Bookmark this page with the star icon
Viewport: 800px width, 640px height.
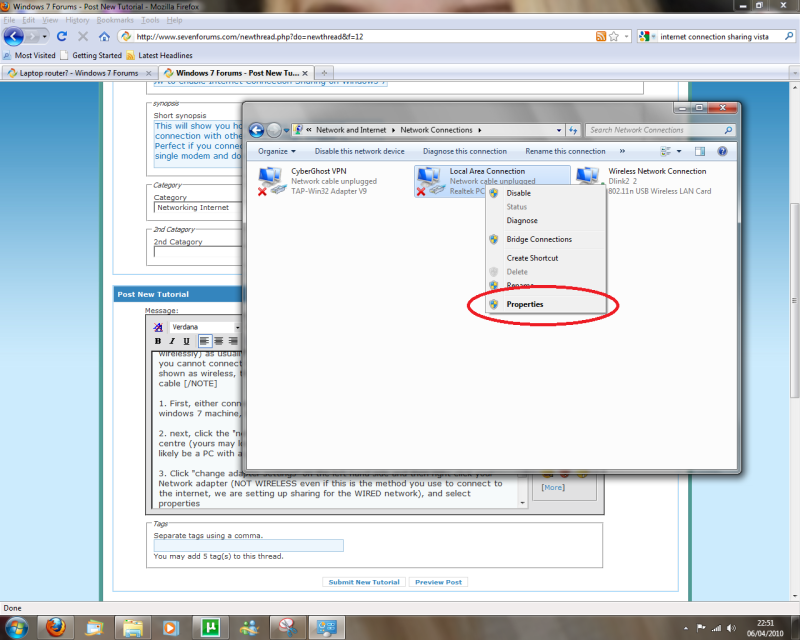614,36
